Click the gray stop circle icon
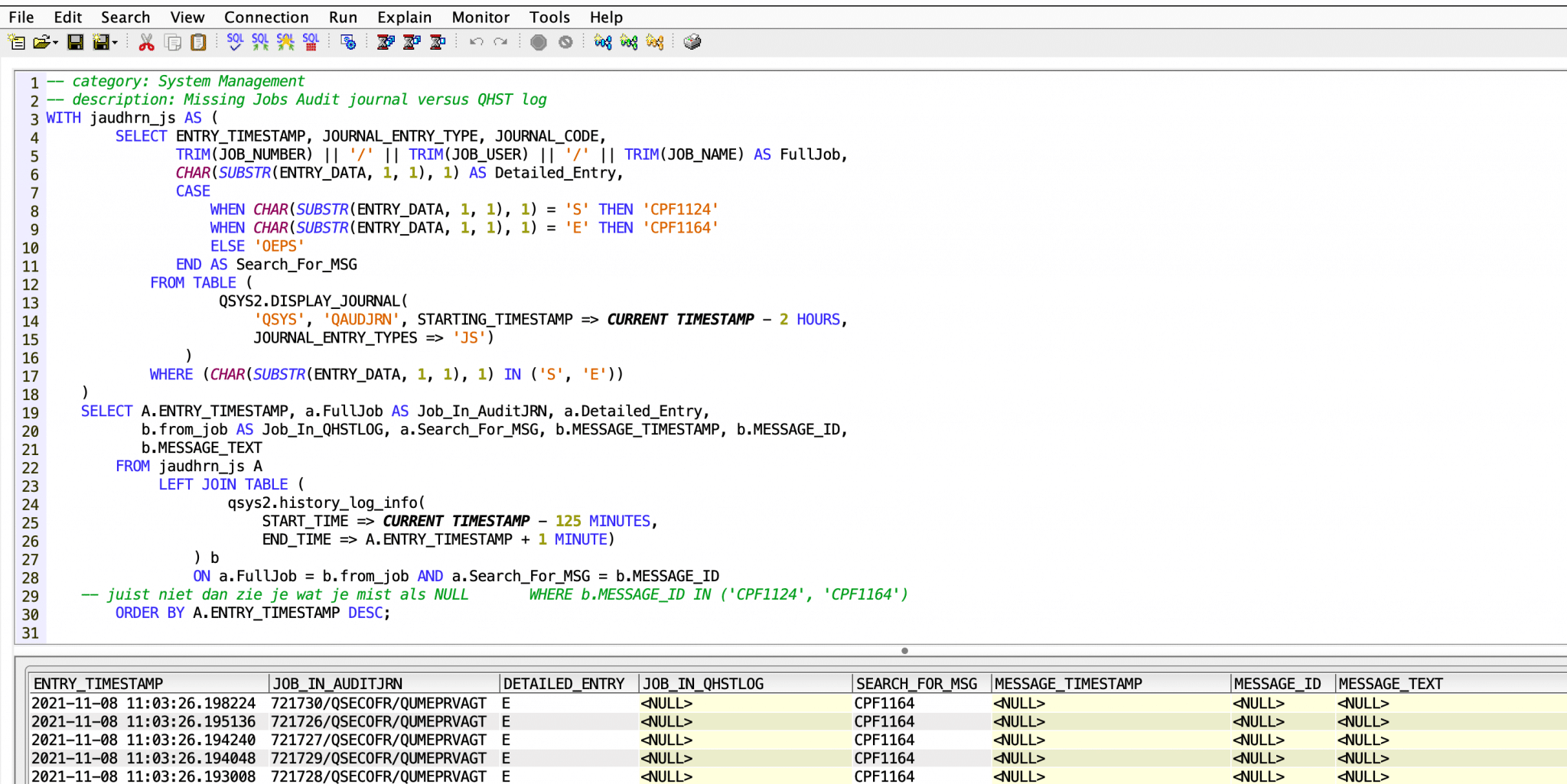 539,42
